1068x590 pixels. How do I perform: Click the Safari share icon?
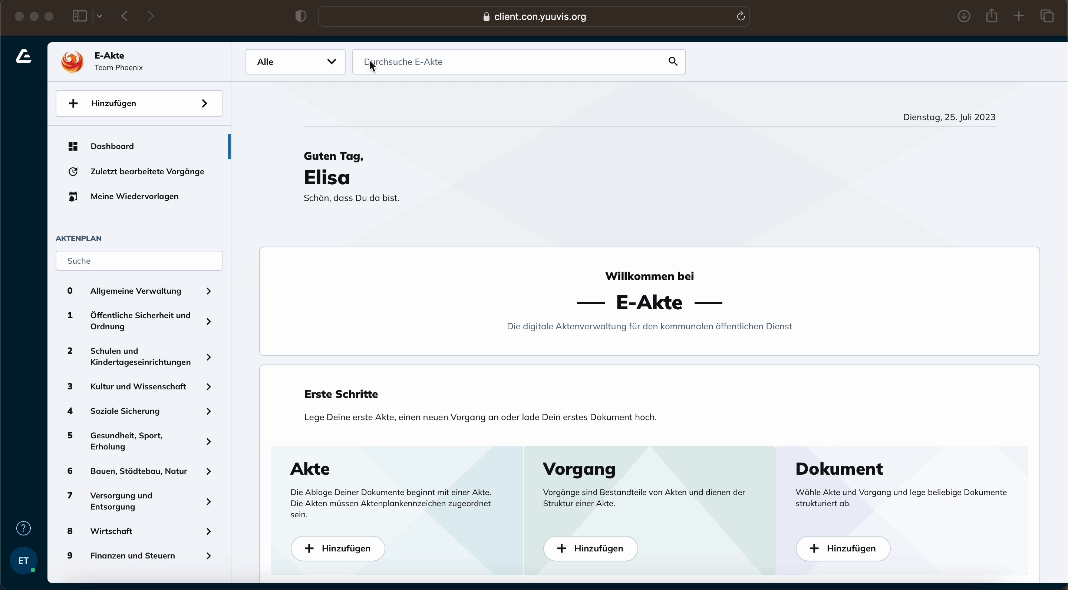point(992,16)
